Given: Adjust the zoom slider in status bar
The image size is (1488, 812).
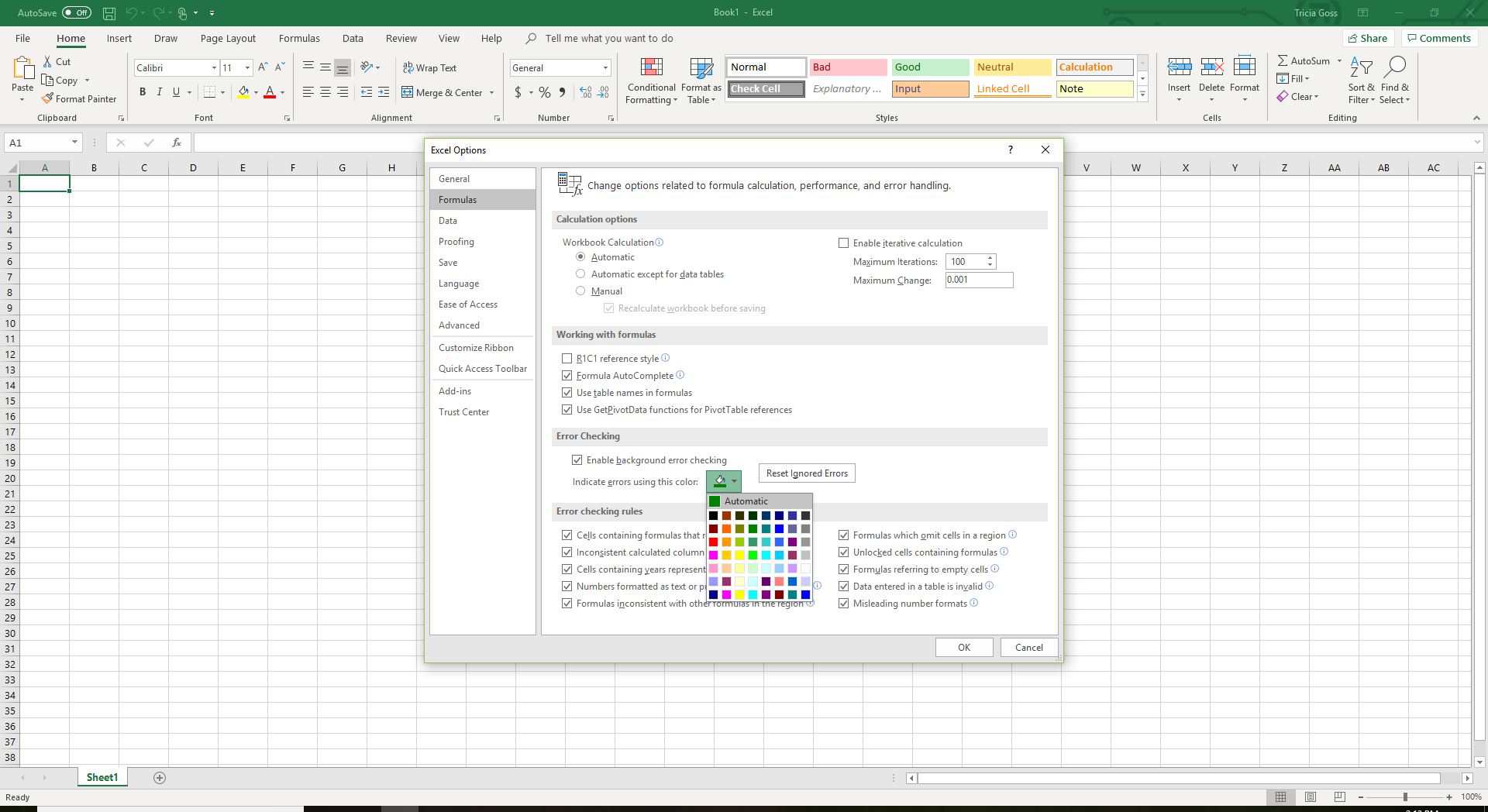Looking at the screenshot, I should (x=1404, y=797).
